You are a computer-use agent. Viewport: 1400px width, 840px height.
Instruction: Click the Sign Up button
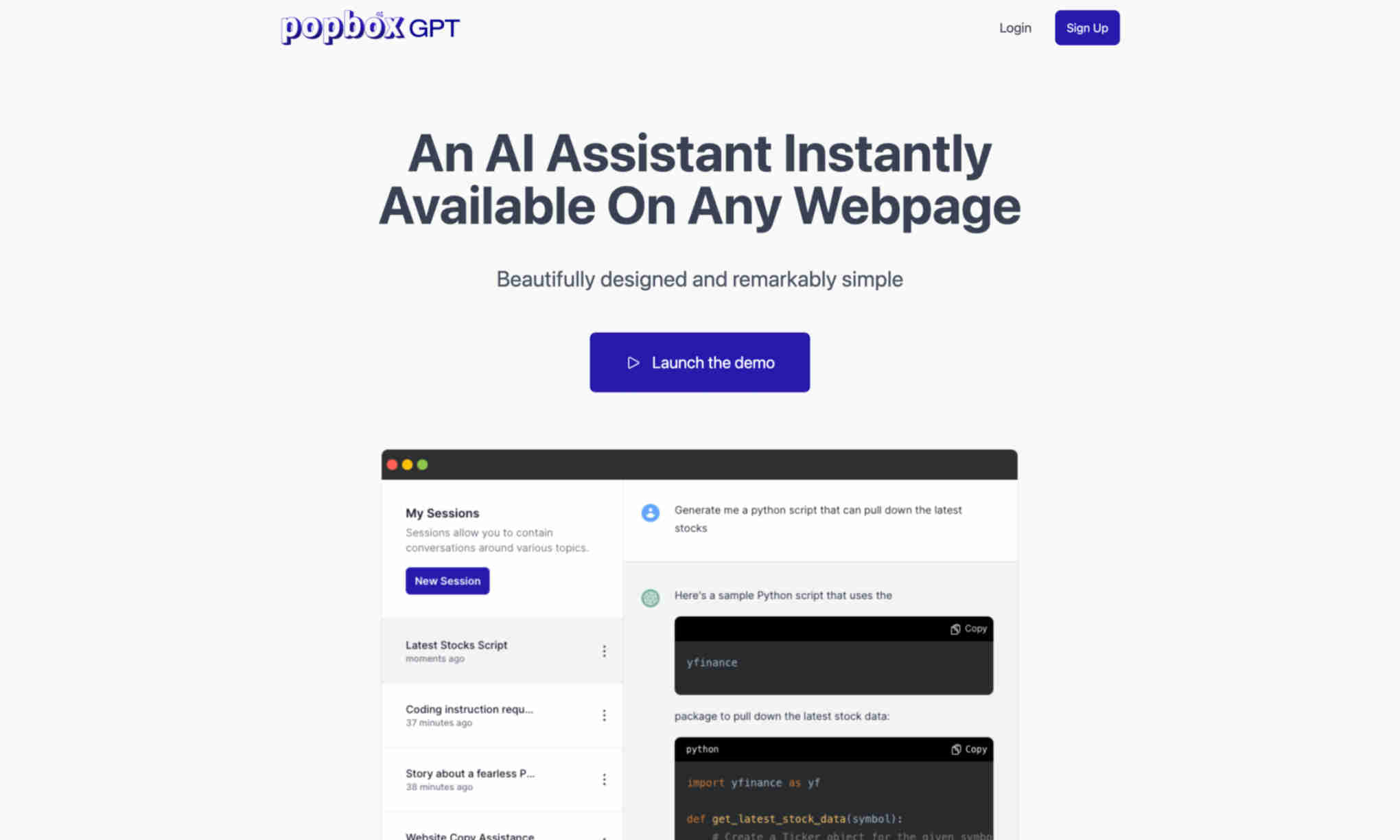(x=1087, y=27)
